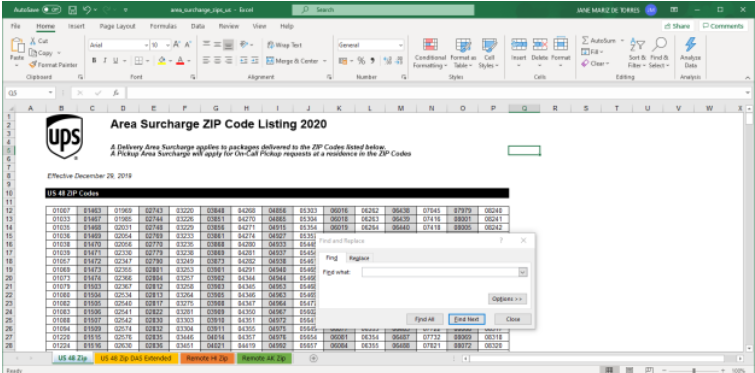Click the Insert cells icon
This screenshot has height=373, width=755.
(x=519, y=44)
